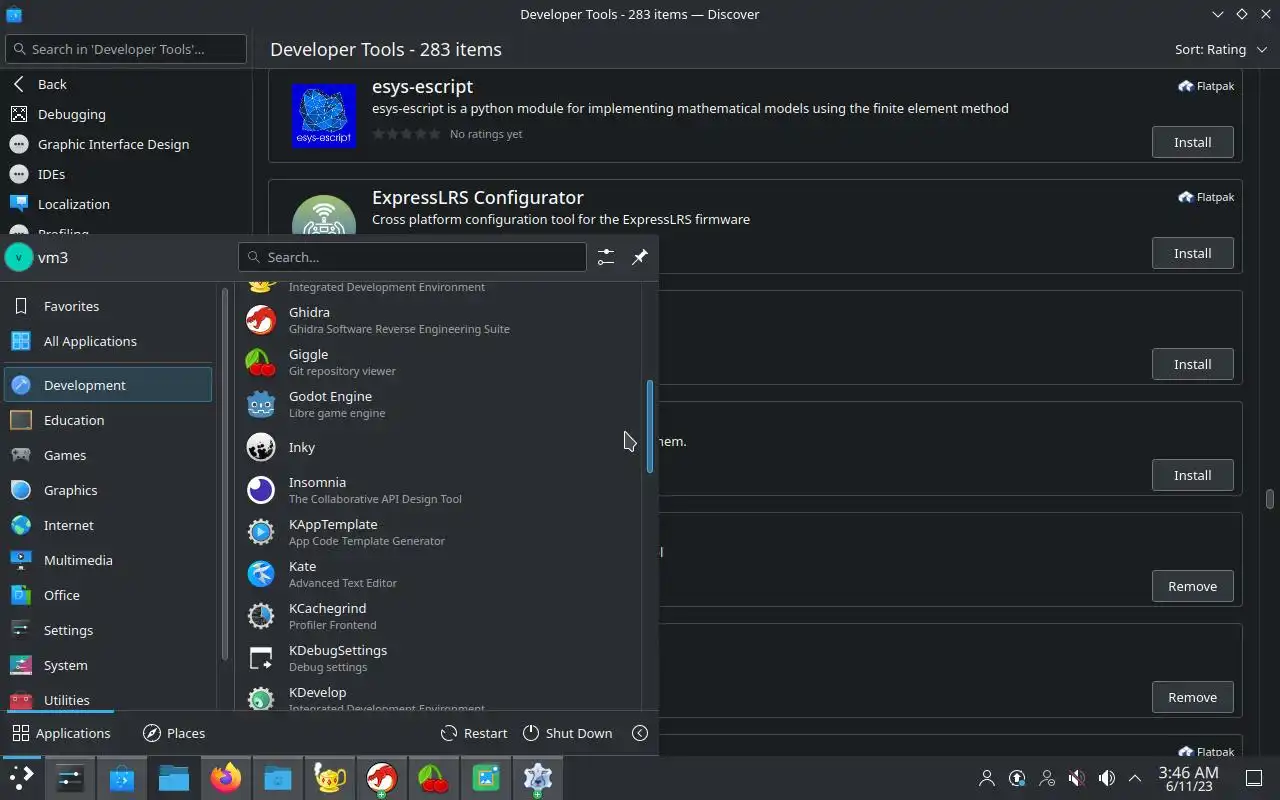Go Back in Discover category sidebar

[127, 84]
